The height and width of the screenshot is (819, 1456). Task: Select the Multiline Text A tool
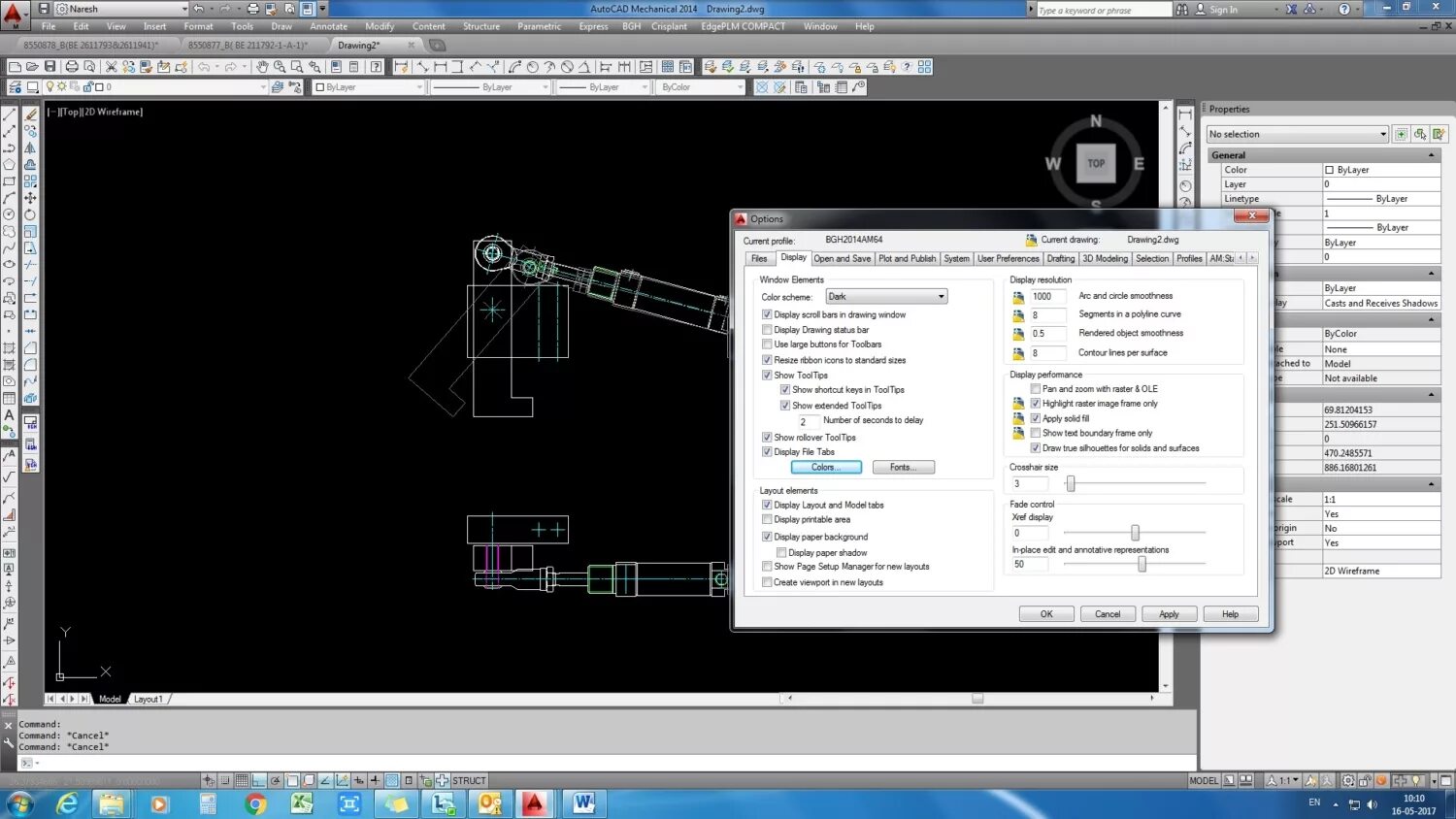click(10, 414)
